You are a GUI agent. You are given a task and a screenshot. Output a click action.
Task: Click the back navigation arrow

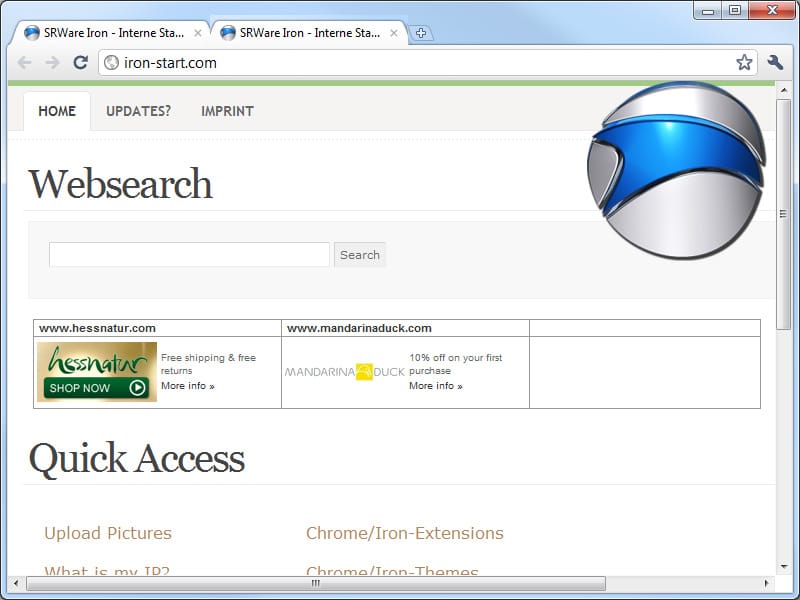point(26,61)
